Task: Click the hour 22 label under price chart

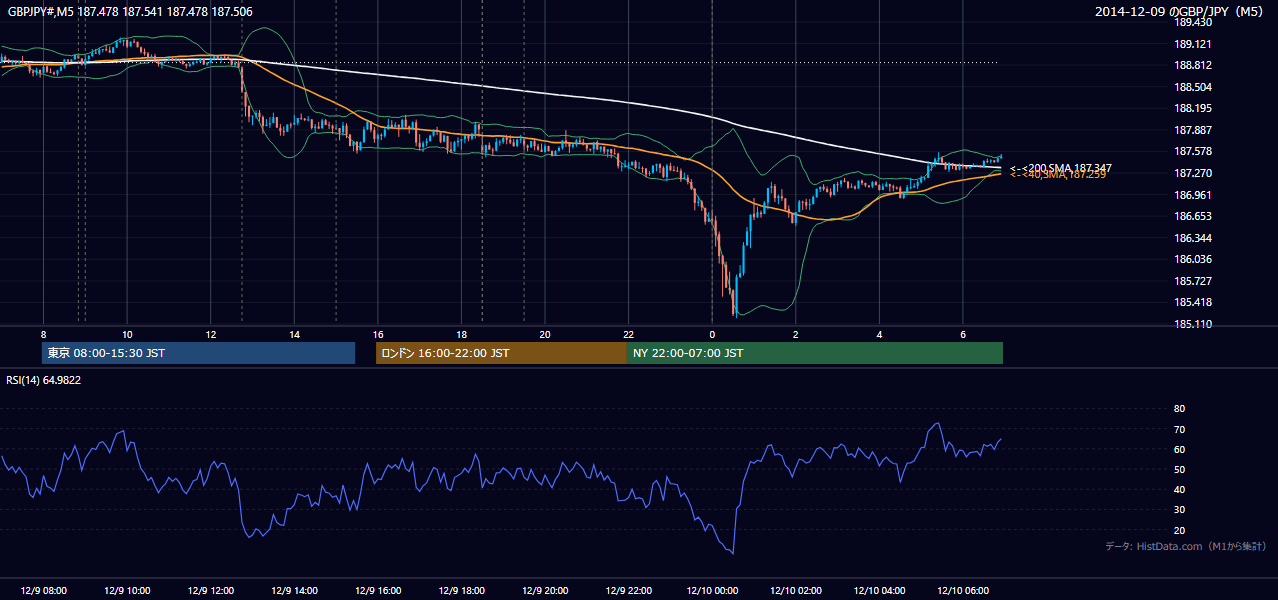Action: click(x=628, y=333)
